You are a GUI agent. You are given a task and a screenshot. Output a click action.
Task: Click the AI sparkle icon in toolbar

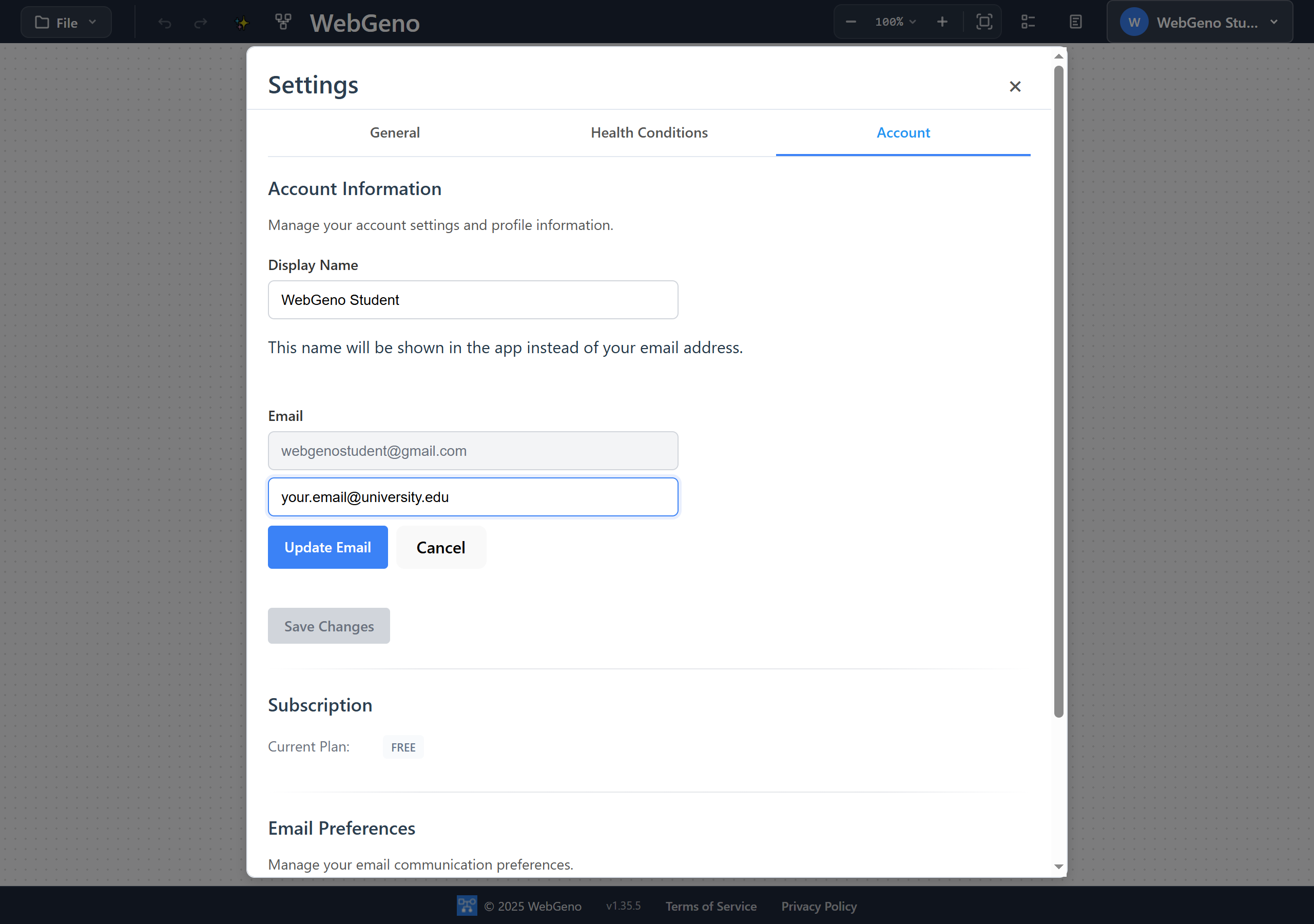coord(242,23)
